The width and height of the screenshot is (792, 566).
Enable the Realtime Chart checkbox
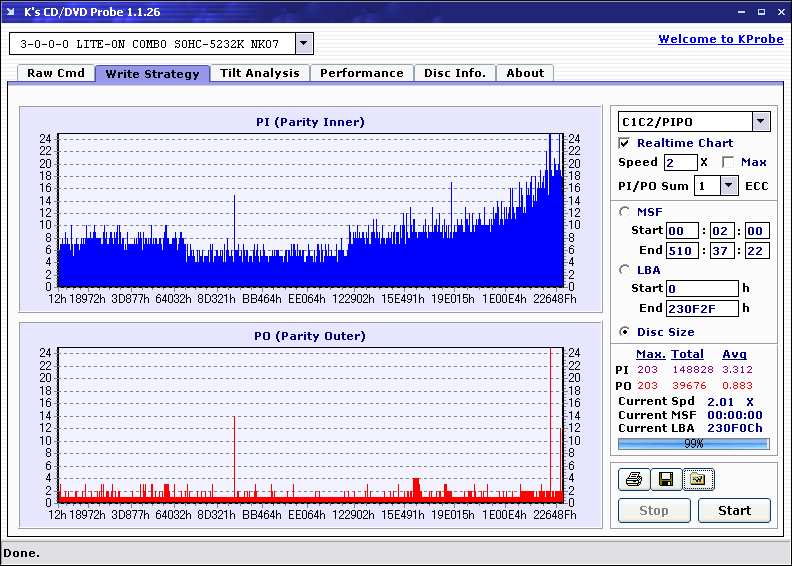(x=625, y=143)
